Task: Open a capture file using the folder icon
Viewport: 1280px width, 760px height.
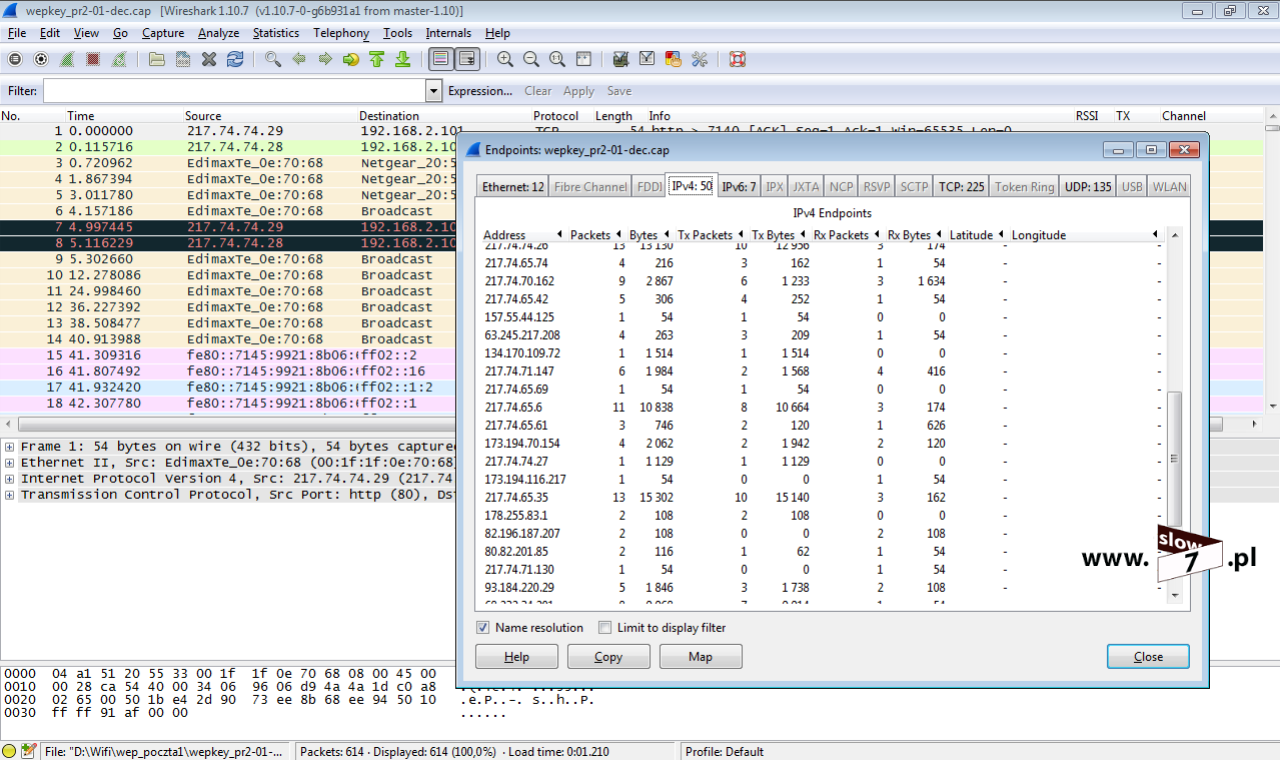Action: [x=157, y=59]
